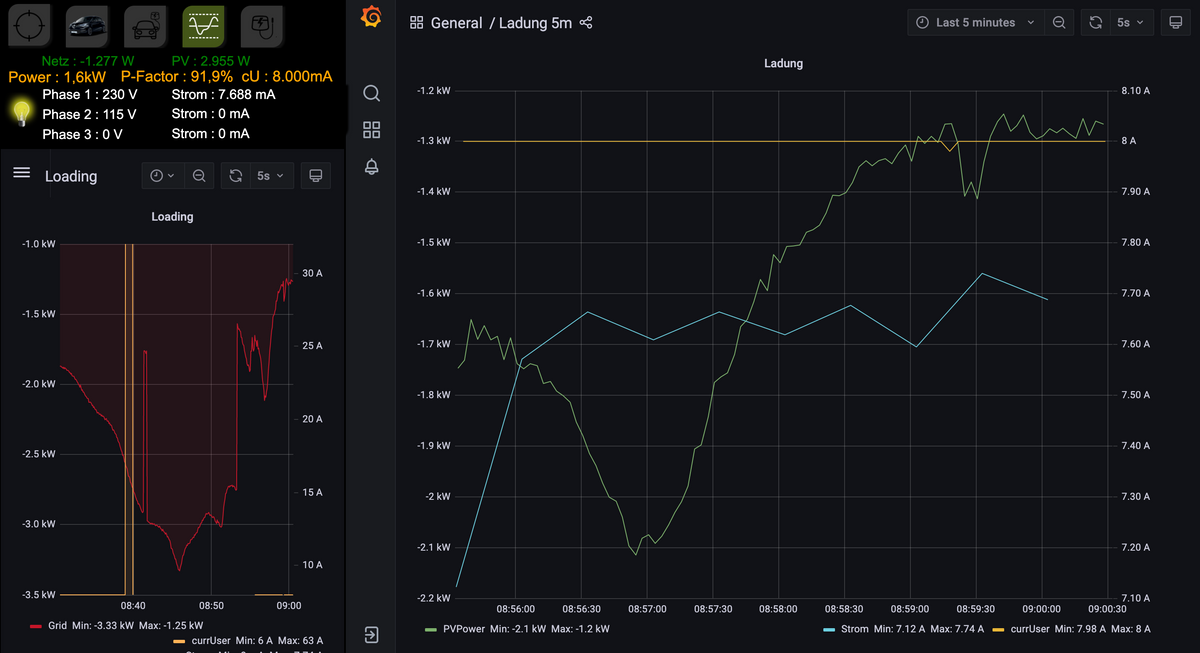Share the Ladung 5m dashboard

point(586,22)
